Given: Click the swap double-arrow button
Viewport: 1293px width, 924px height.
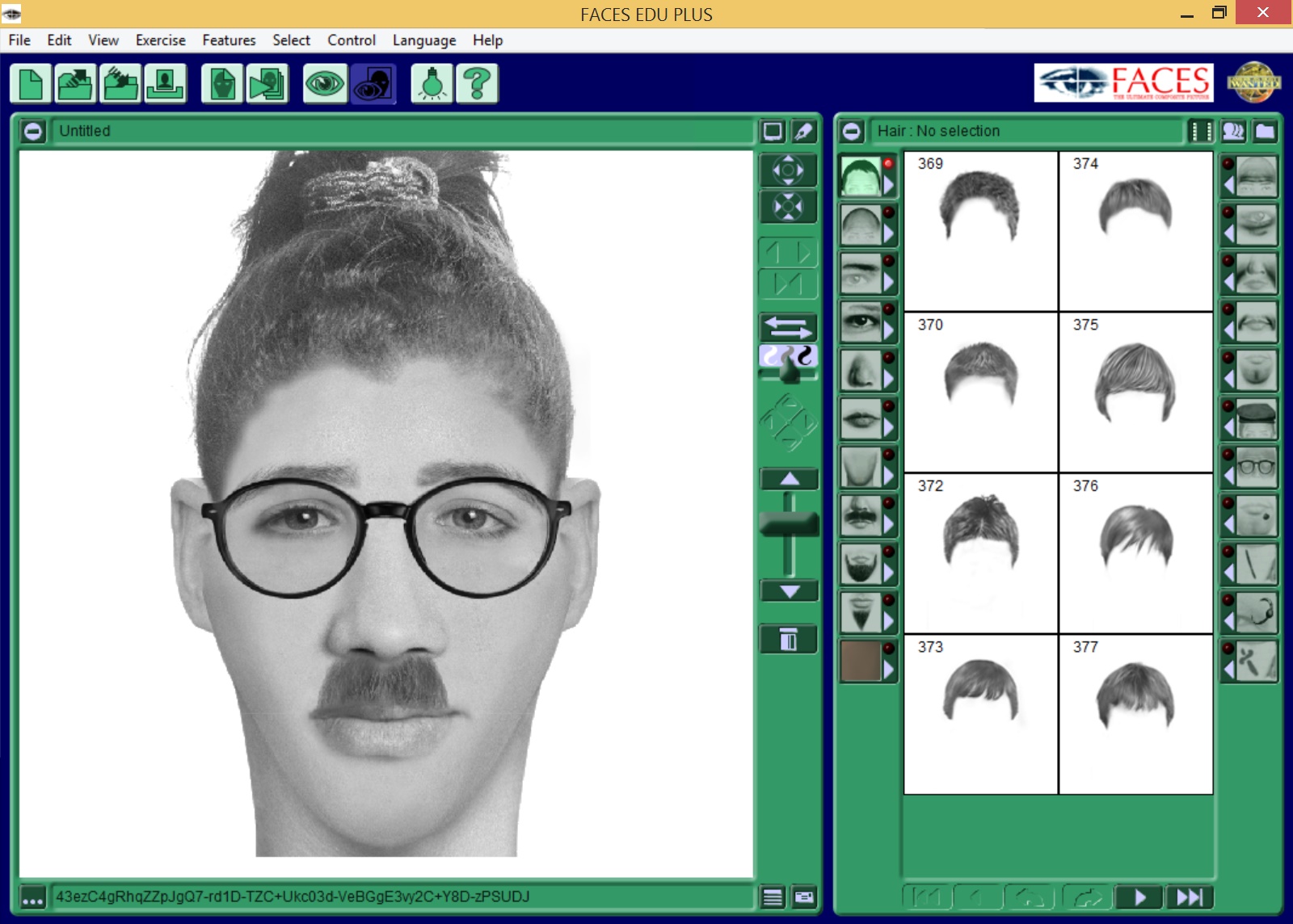Looking at the screenshot, I should coord(788,327).
